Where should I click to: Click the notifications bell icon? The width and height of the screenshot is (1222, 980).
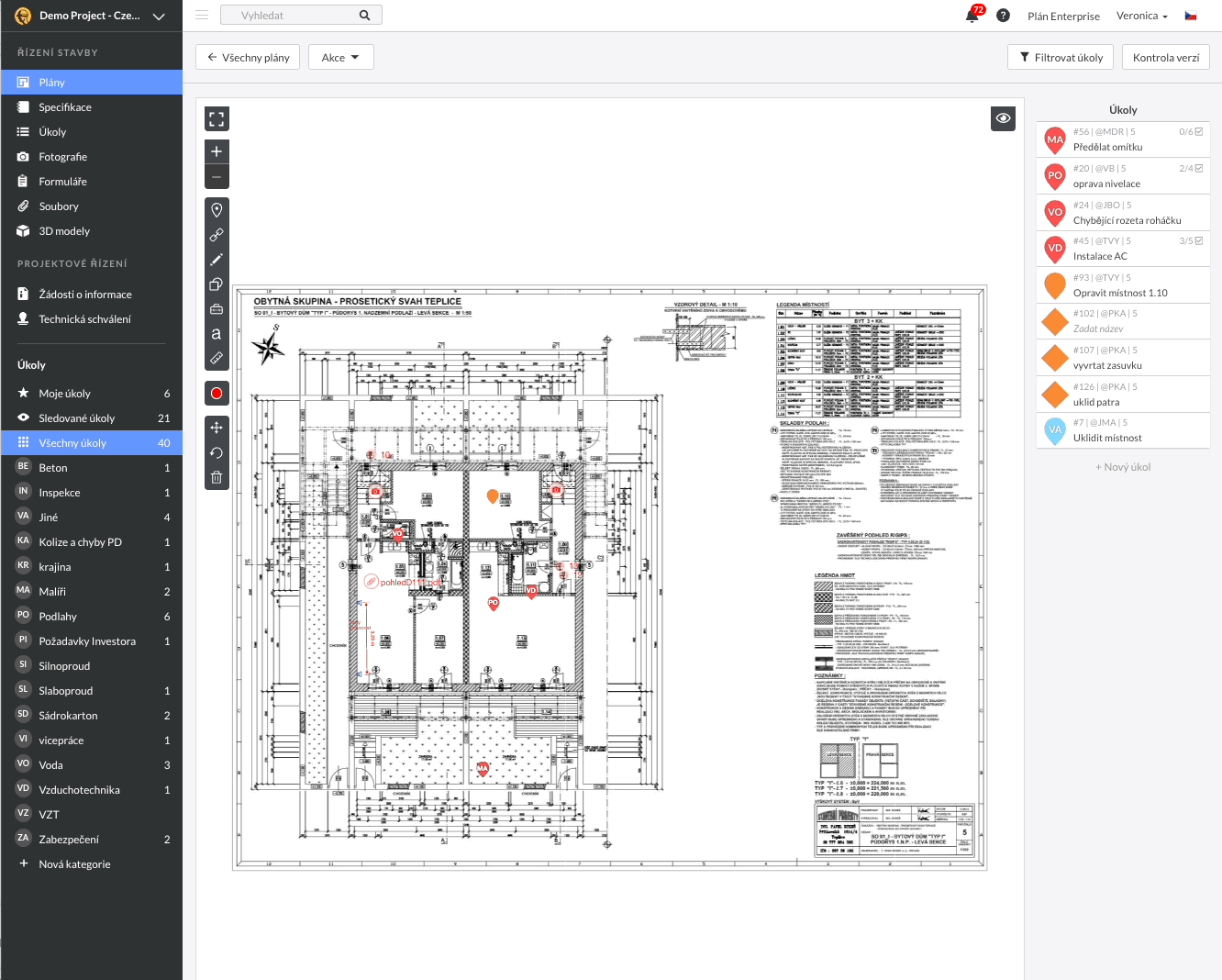[971, 15]
